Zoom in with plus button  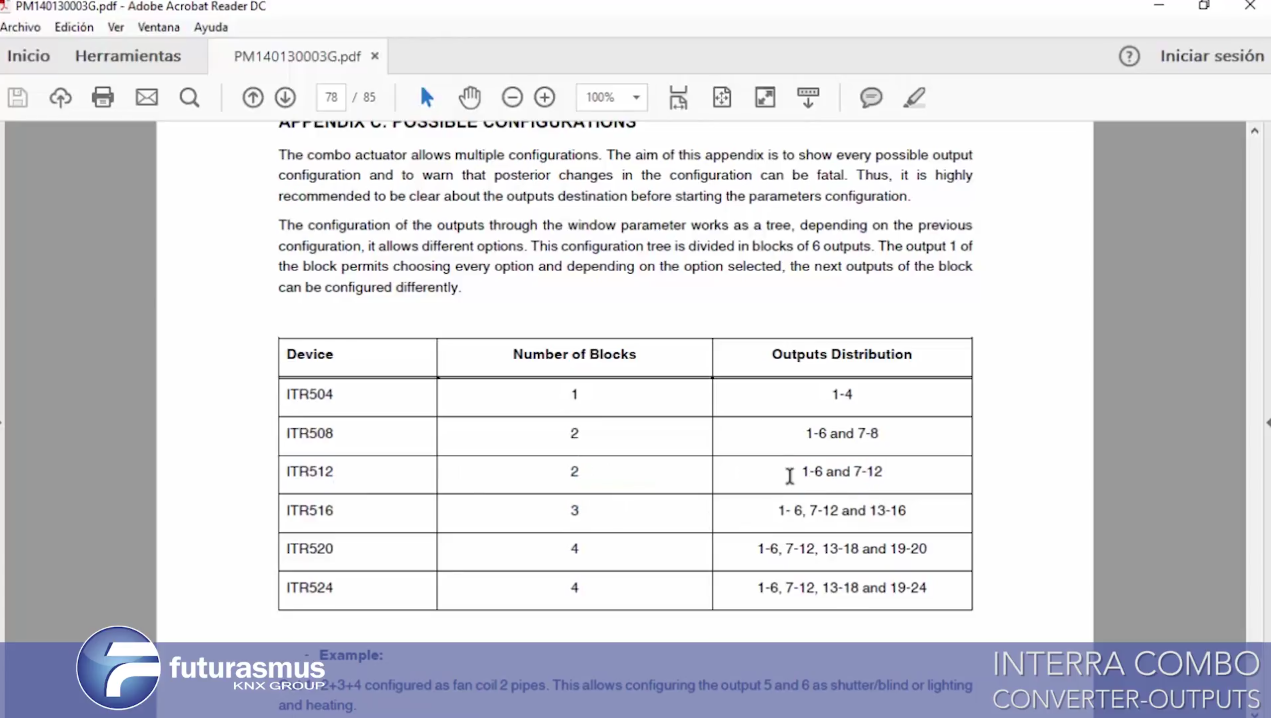coord(545,97)
